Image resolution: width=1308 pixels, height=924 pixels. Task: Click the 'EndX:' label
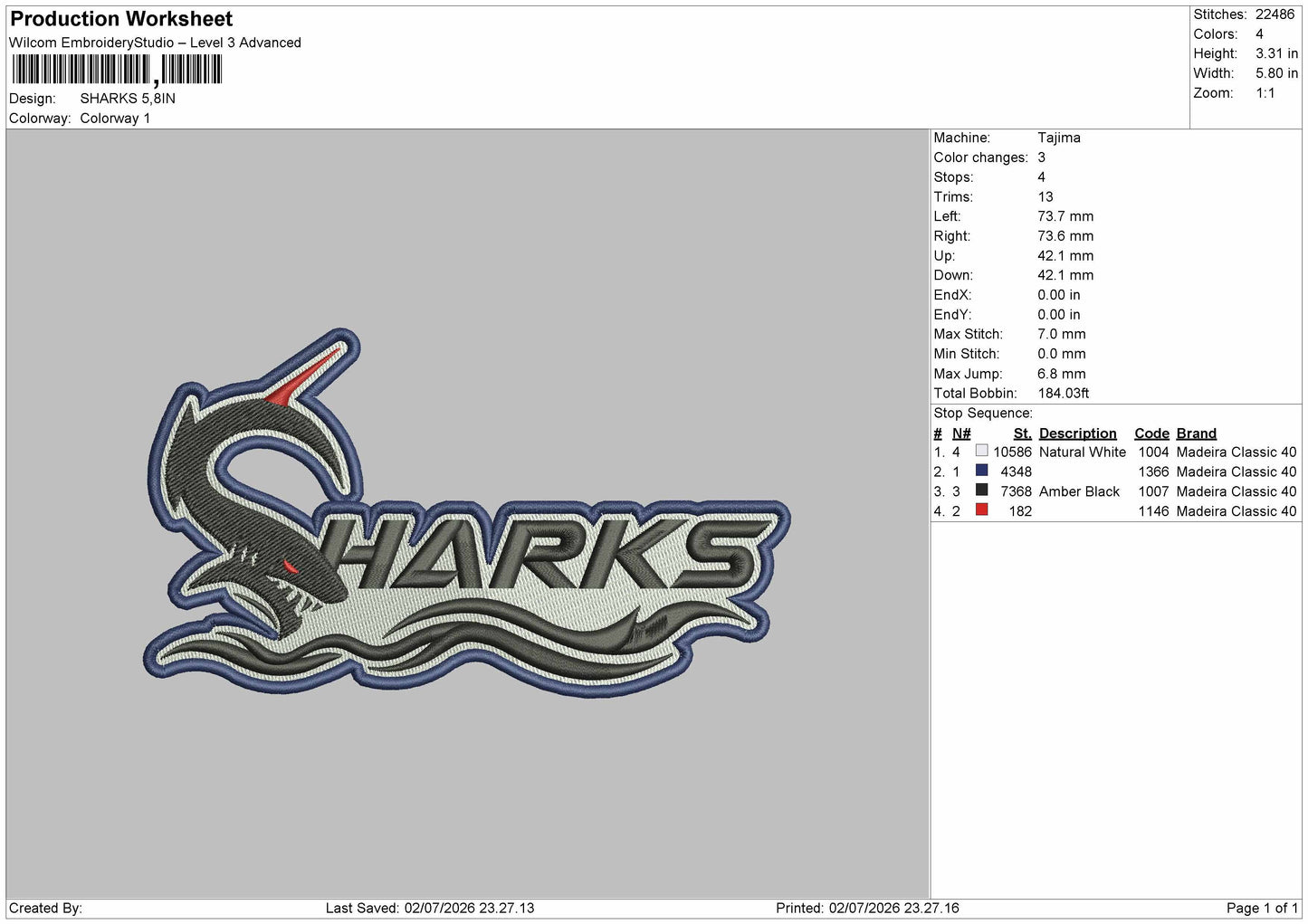952,295
